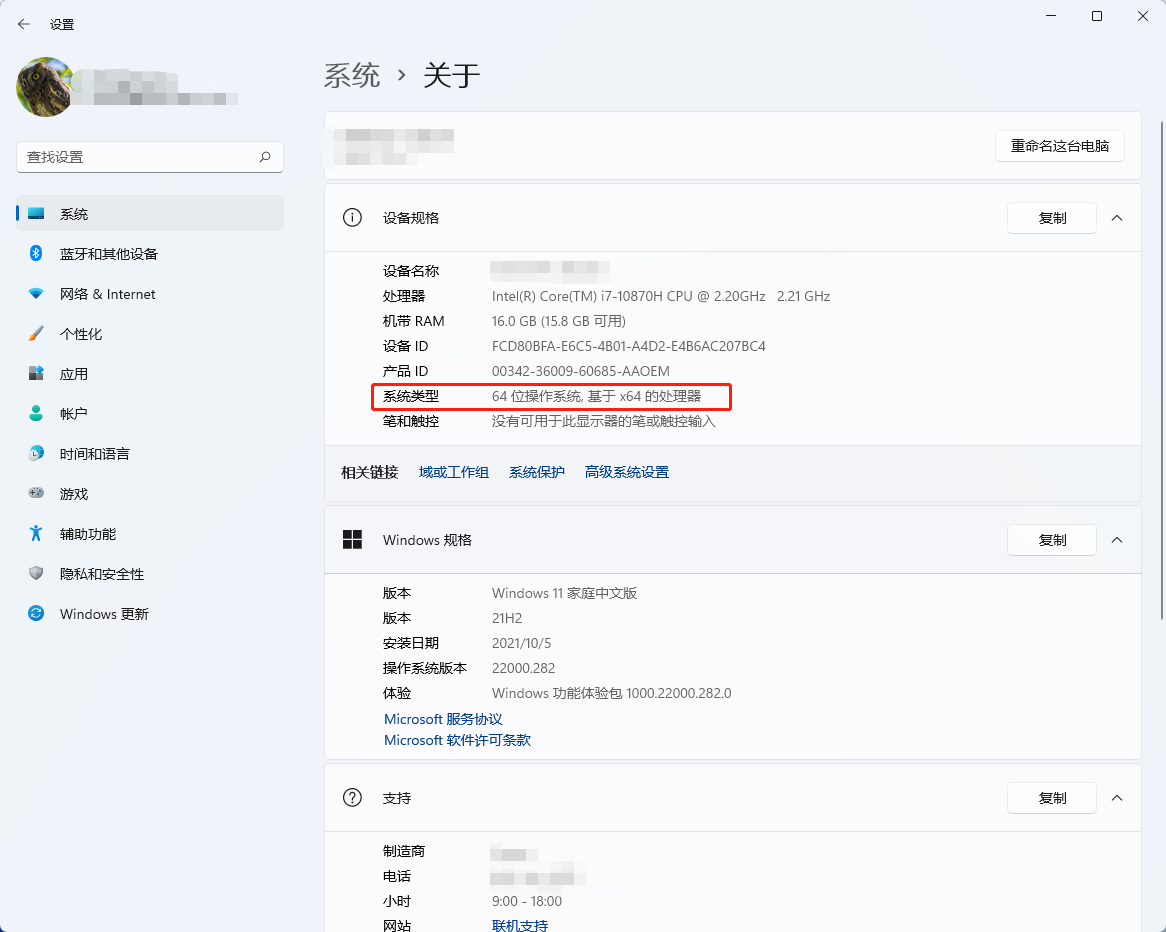Open 辅助功能 settings
Viewport: 1166px width, 932px height.
[149, 534]
